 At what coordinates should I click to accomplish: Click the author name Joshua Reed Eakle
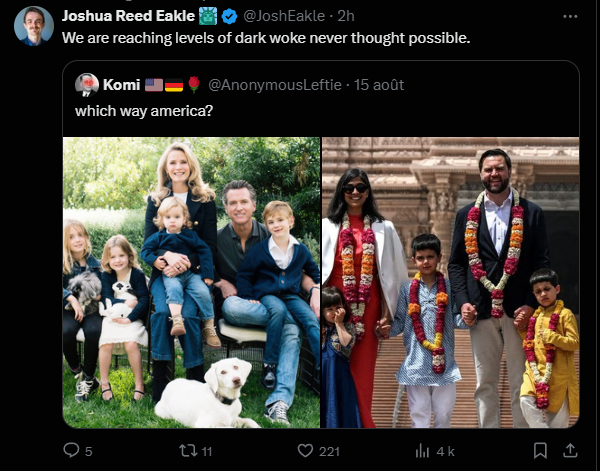point(128,16)
